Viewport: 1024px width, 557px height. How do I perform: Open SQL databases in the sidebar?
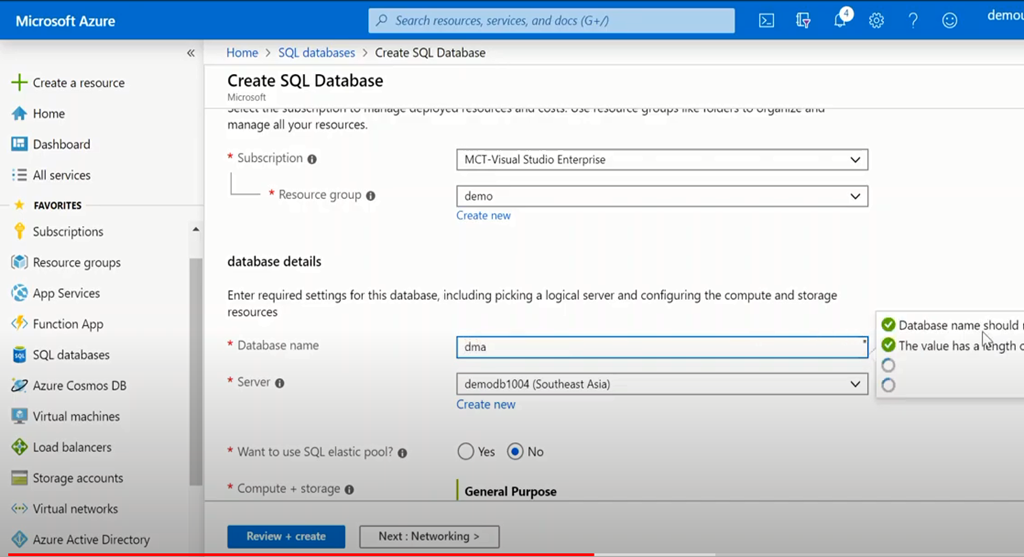[x=70, y=355]
